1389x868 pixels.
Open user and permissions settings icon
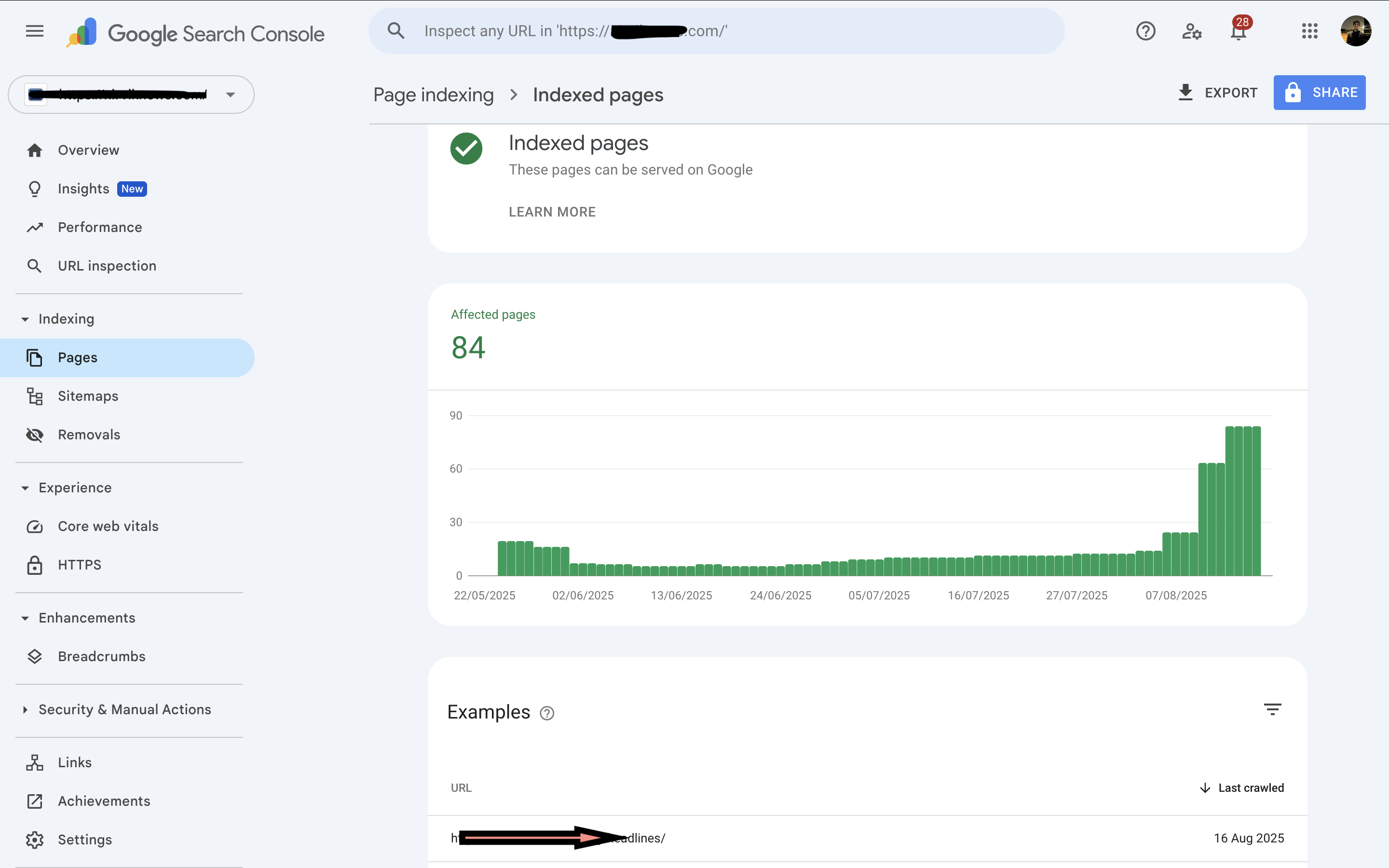click(x=1192, y=33)
